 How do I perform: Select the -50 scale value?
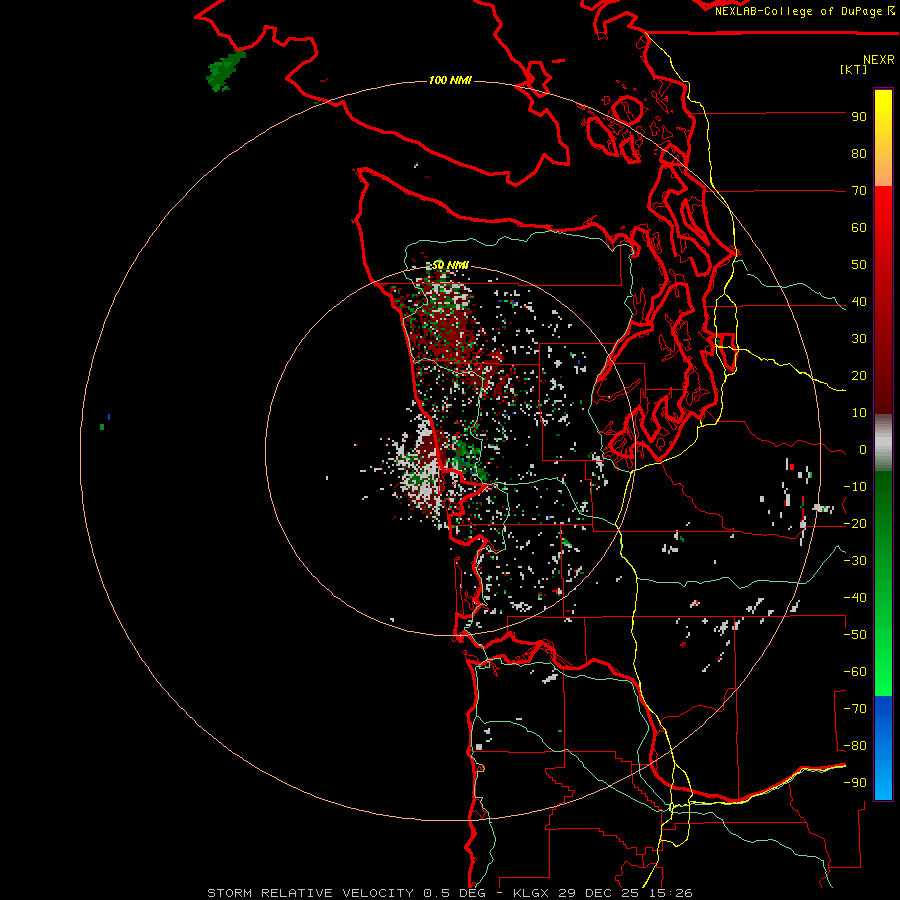coord(855,635)
